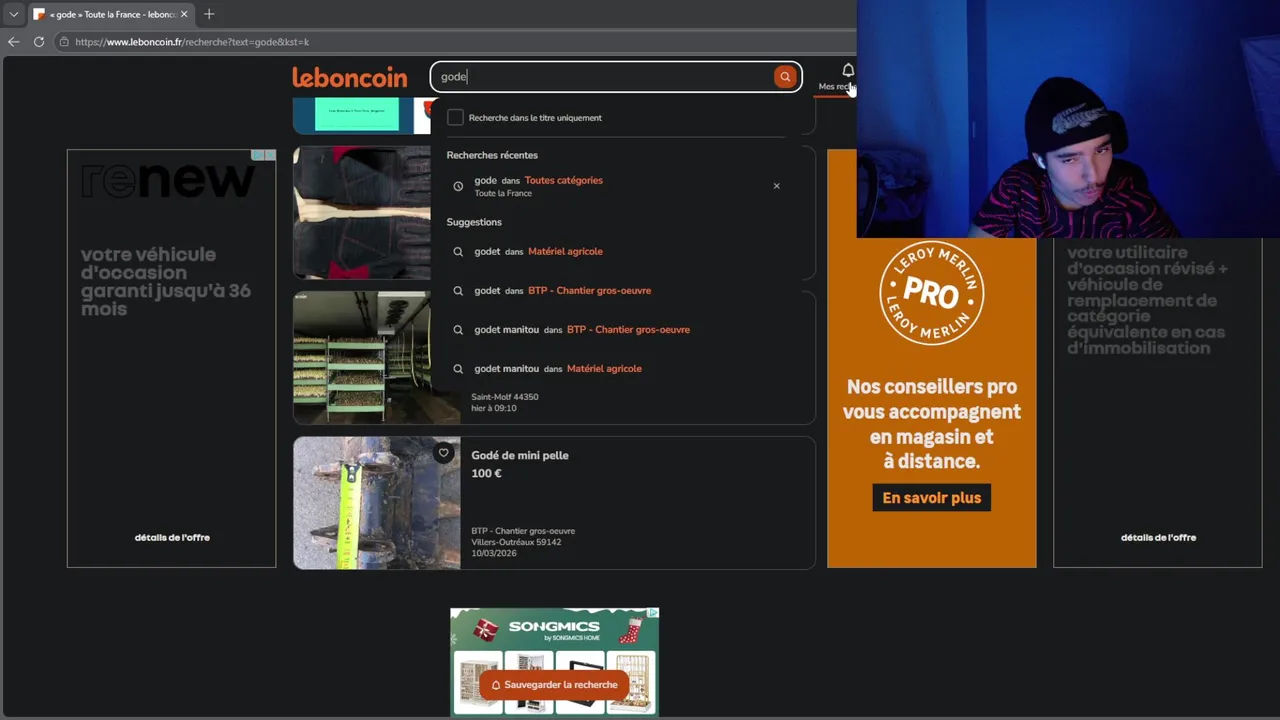Screen dimensions: 1280x720
Task: Click magnifier icon next to godet manitou BTP
Action: tap(458, 330)
